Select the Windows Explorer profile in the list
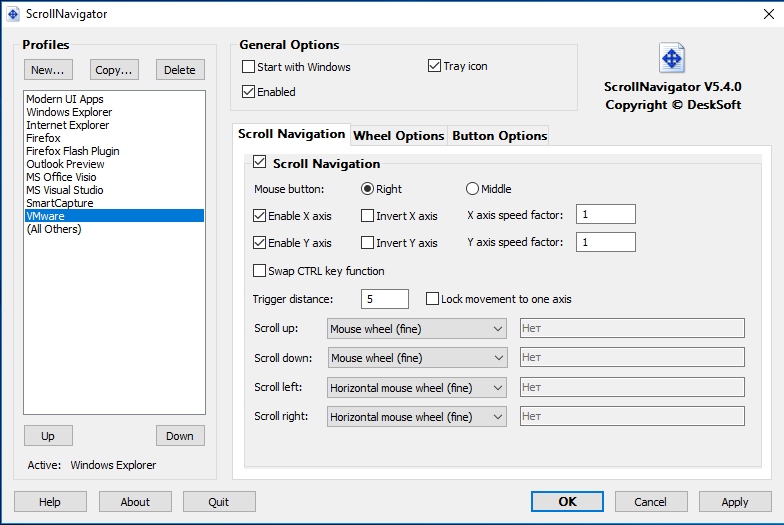The width and height of the screenshot is (784, 525). tap(114, 112)
